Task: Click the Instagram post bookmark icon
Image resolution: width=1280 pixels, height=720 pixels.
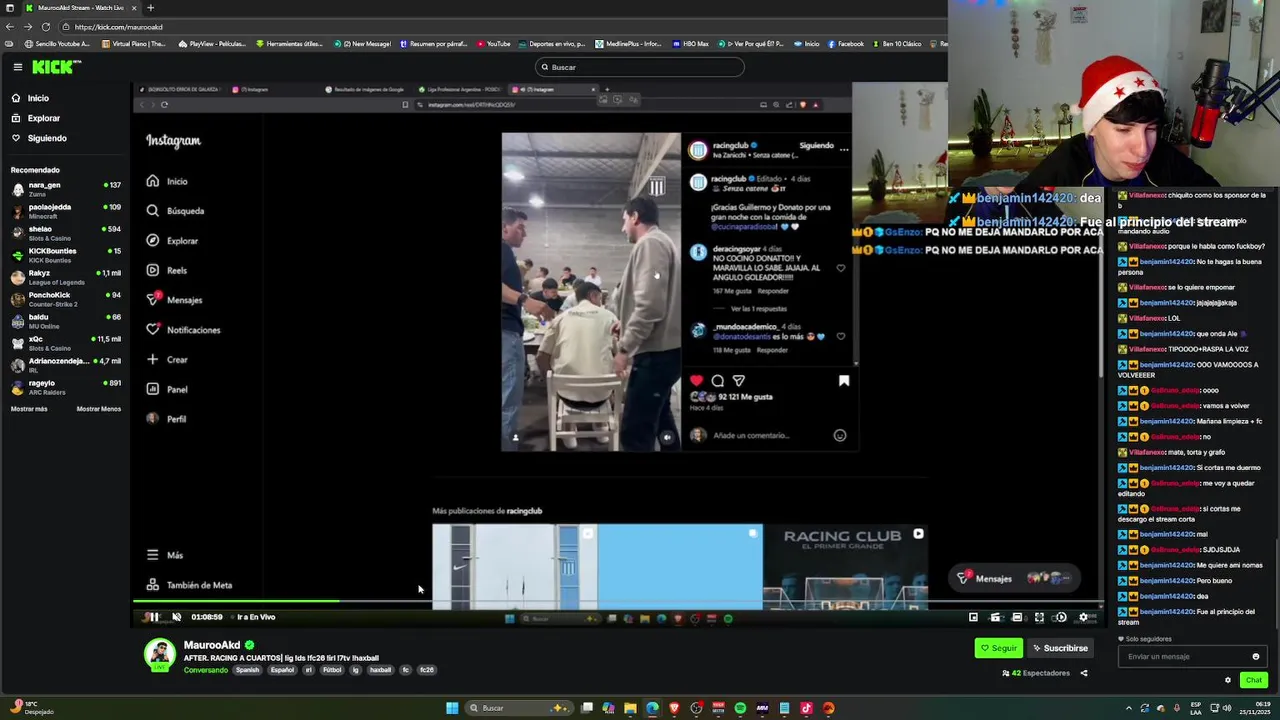Action: (x=844, y=381)
